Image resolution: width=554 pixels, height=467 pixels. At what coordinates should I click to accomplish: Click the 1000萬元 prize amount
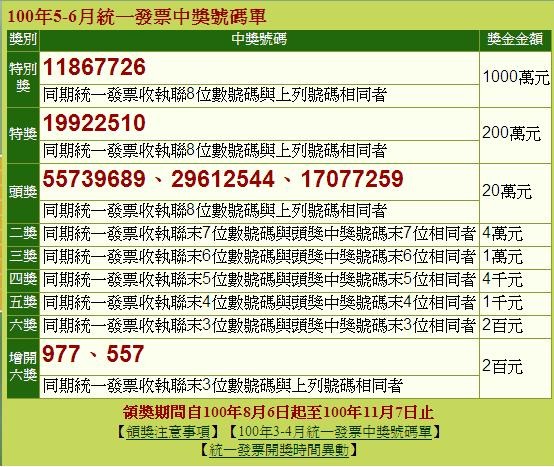(x=516, y=77)
